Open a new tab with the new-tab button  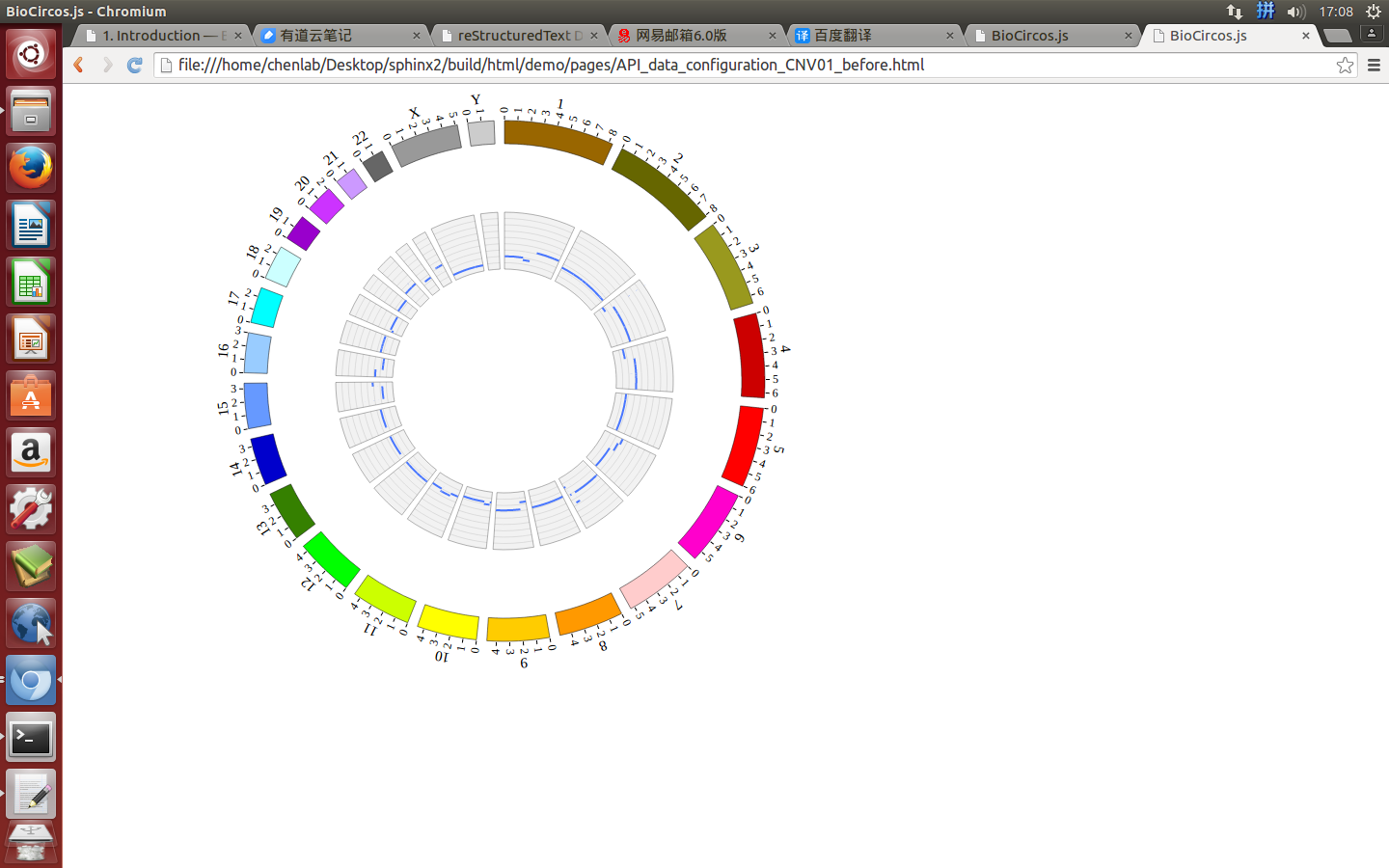pos(1337,36)
